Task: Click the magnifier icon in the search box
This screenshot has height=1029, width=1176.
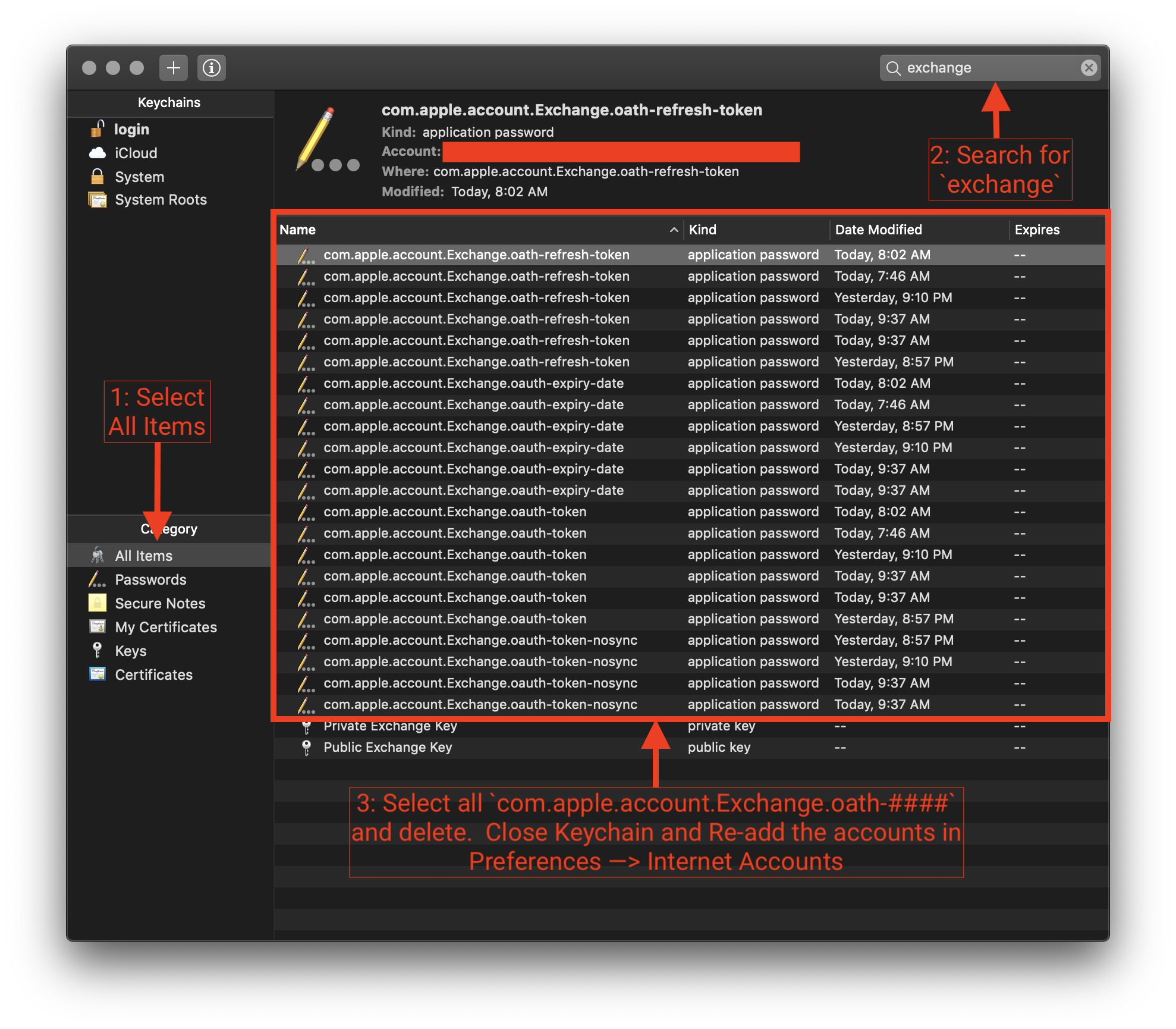Action: [x=893, y=68]
